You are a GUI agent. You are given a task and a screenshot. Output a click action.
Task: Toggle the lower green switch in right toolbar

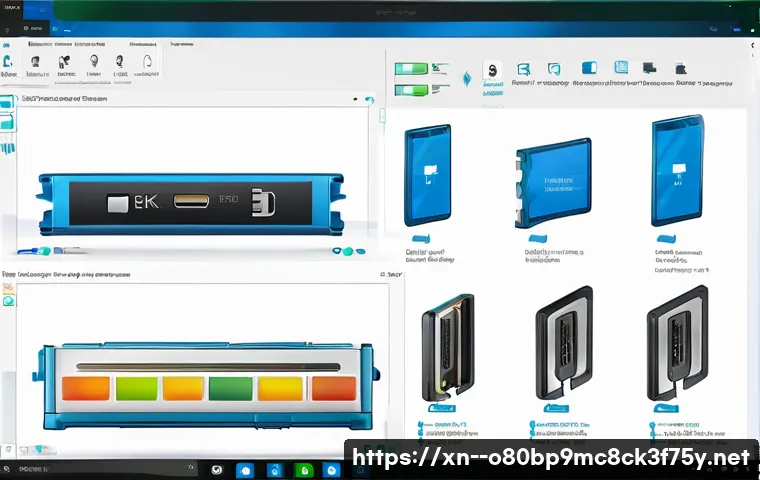click(411, 90)
